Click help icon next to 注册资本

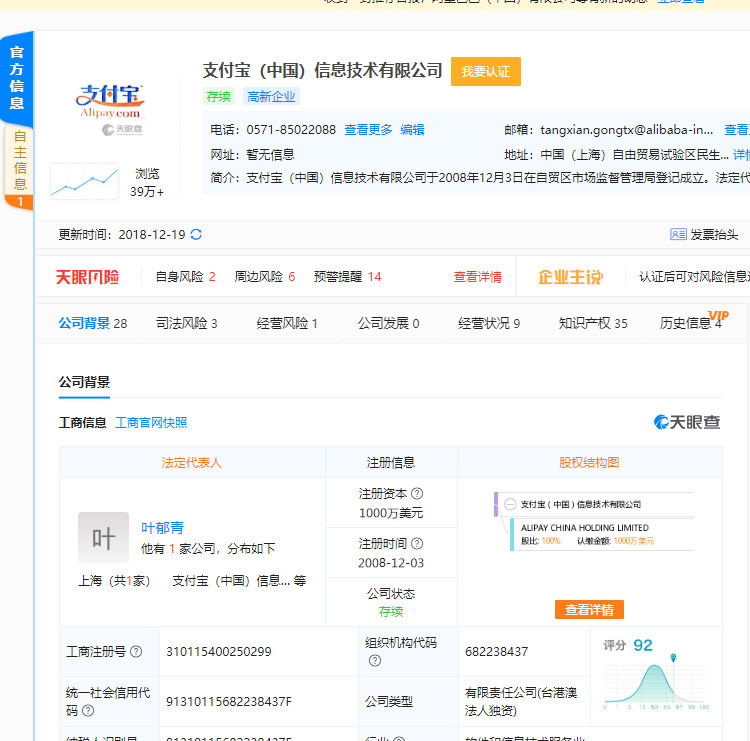tap(417, 493)
